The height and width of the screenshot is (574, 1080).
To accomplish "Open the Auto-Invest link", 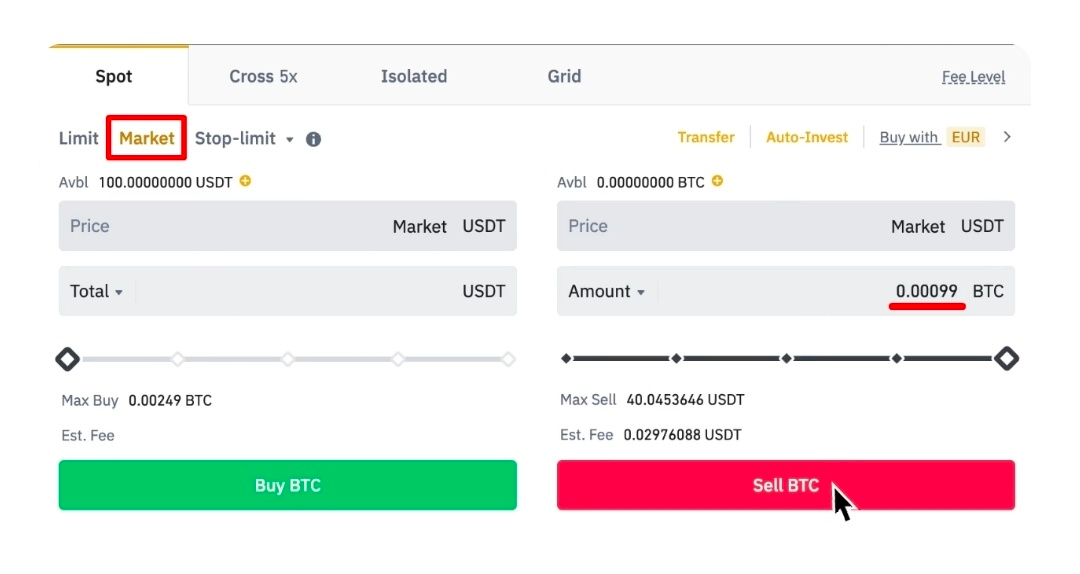I will coord(807,137).
